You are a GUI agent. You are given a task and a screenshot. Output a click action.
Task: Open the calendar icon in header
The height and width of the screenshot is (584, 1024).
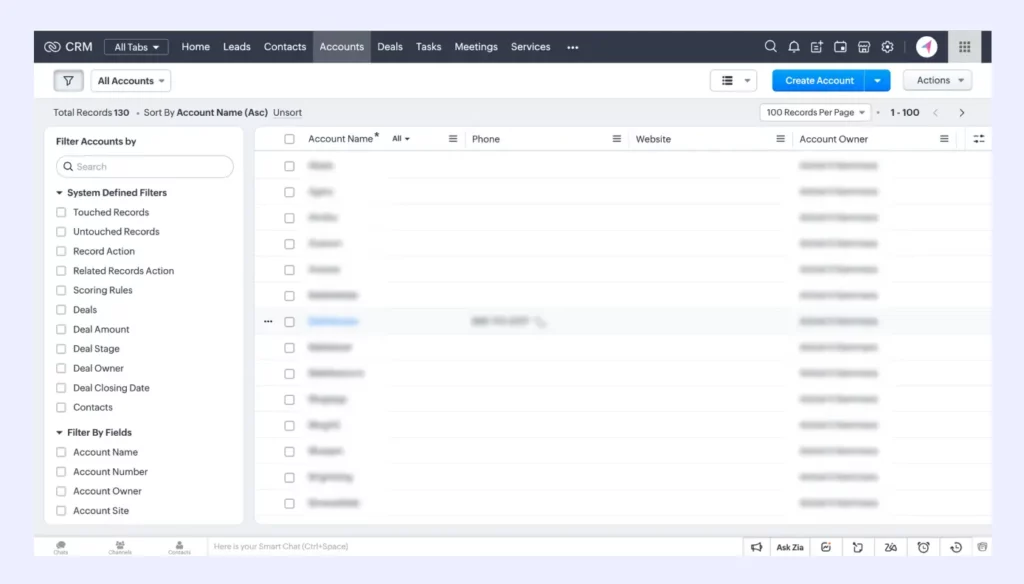839,46
